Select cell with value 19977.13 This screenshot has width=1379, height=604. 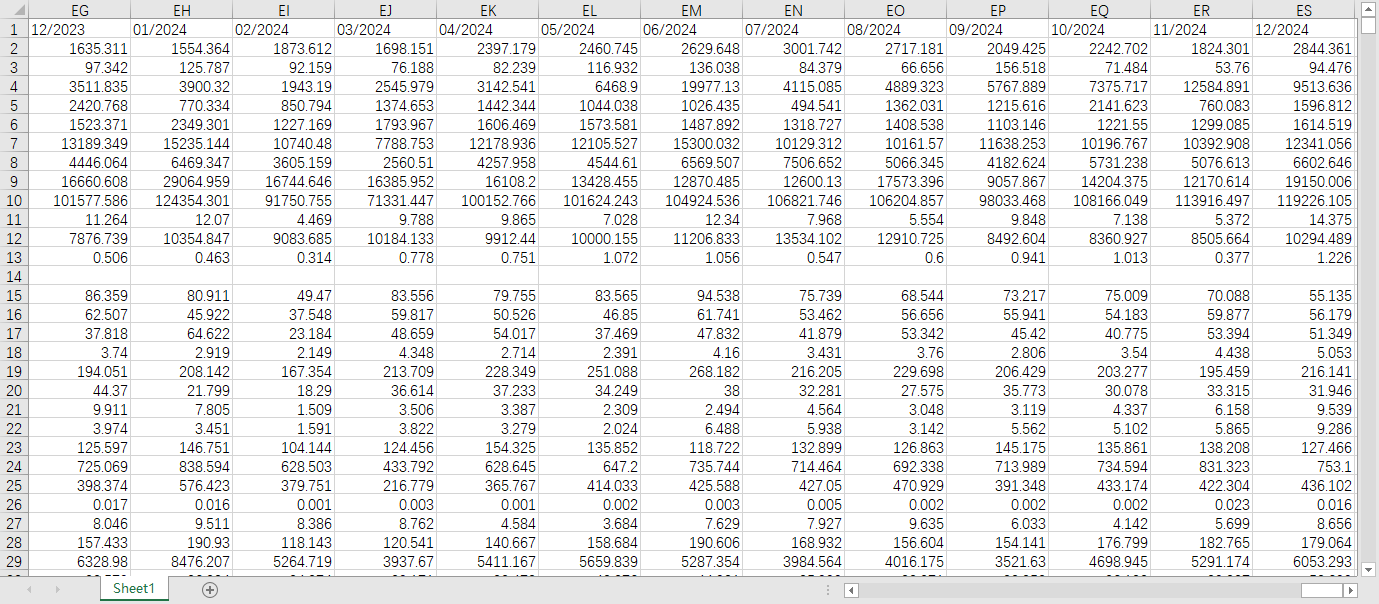tap(691, 86)
